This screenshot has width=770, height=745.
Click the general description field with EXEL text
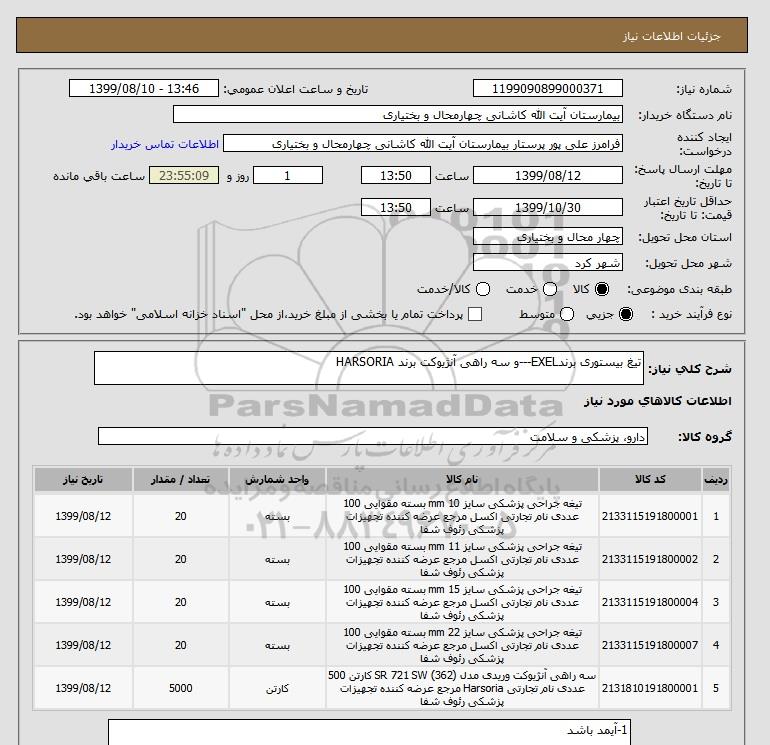pyautogui.click(x=369, y=368)
